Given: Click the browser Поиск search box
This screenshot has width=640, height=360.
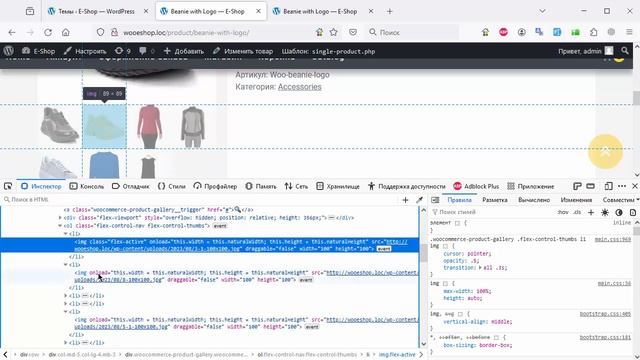Looking at the screenshot, I should (x=412, y=32).
